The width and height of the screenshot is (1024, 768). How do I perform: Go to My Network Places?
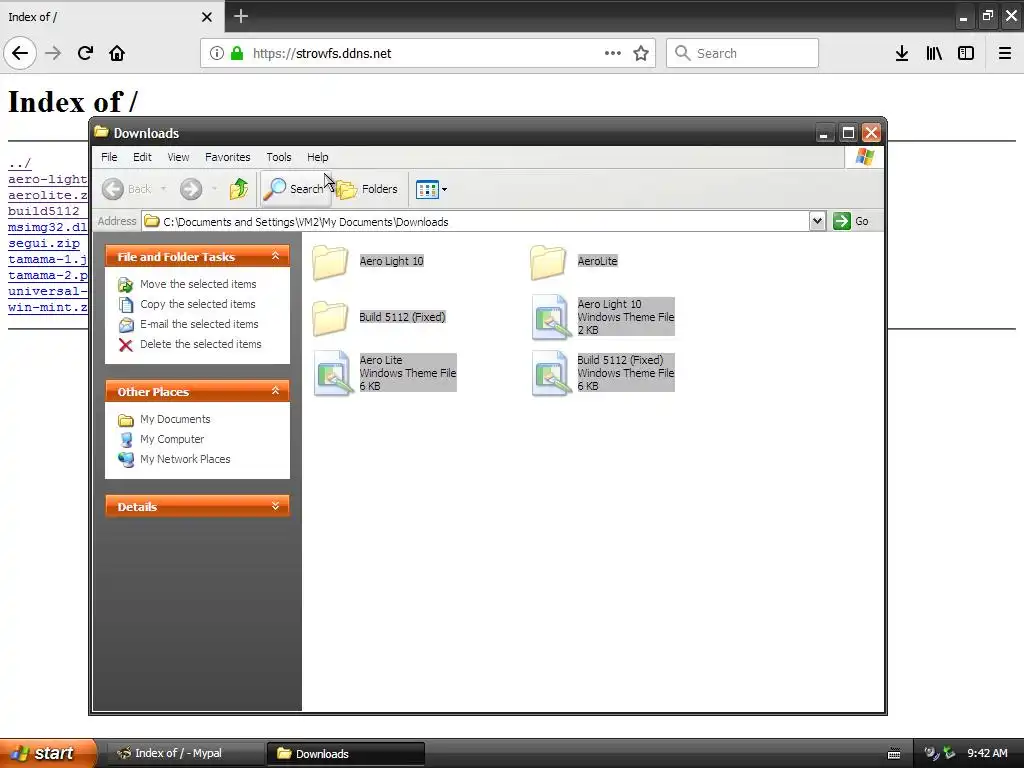(185, 459)
